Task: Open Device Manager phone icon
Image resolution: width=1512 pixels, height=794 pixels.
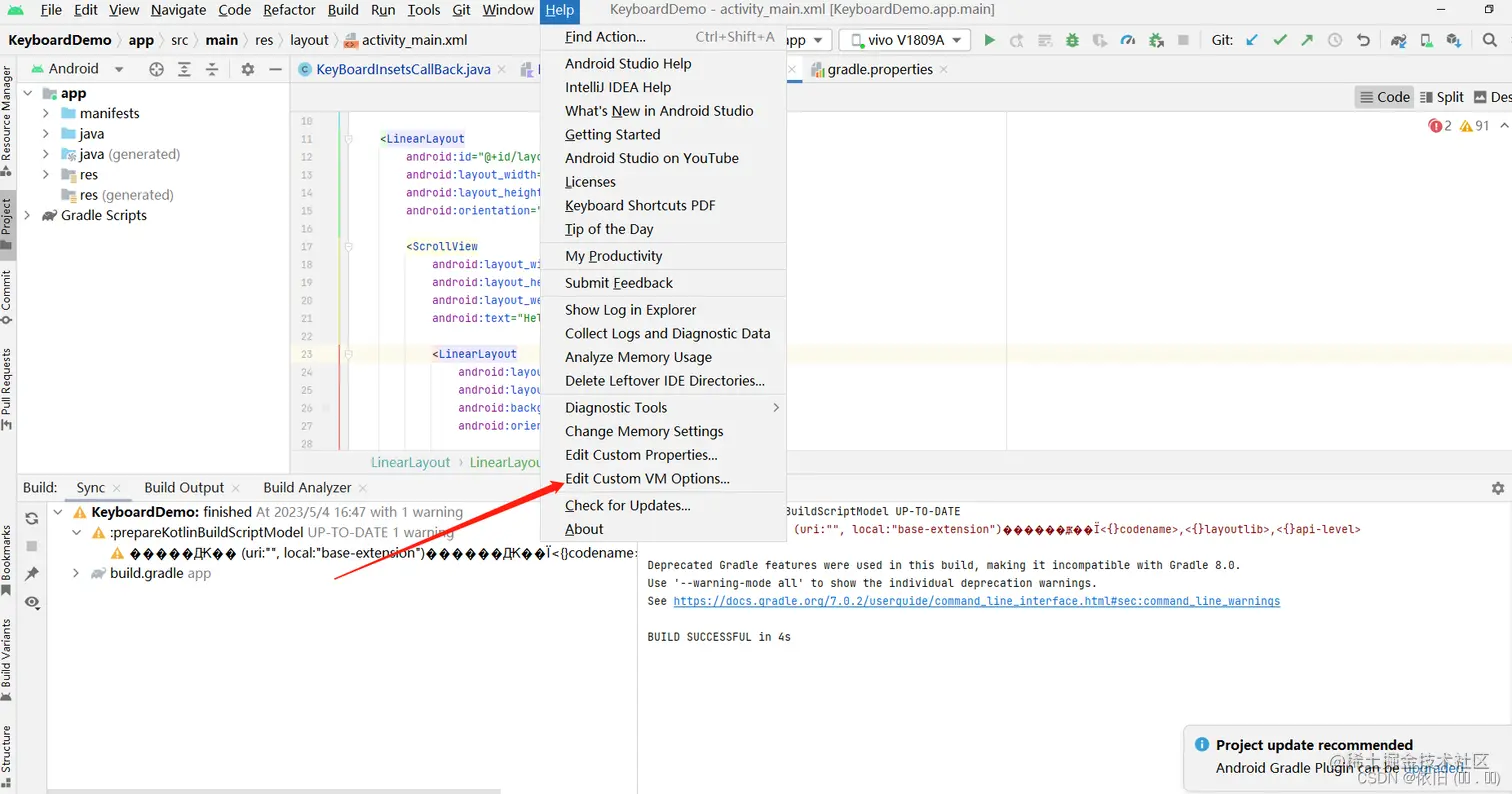Action: pyautogui.click(x=1426, y=40)
